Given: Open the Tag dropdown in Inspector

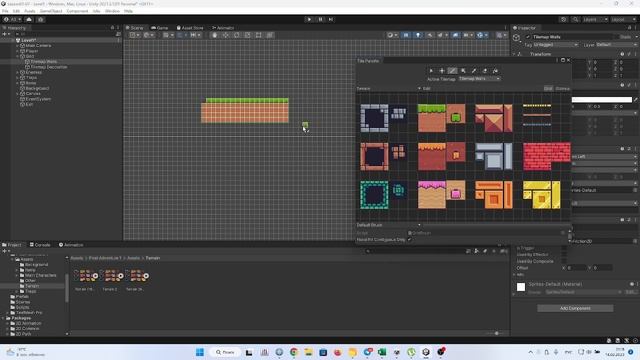Looking at the screenshot, I should (556, 45).
